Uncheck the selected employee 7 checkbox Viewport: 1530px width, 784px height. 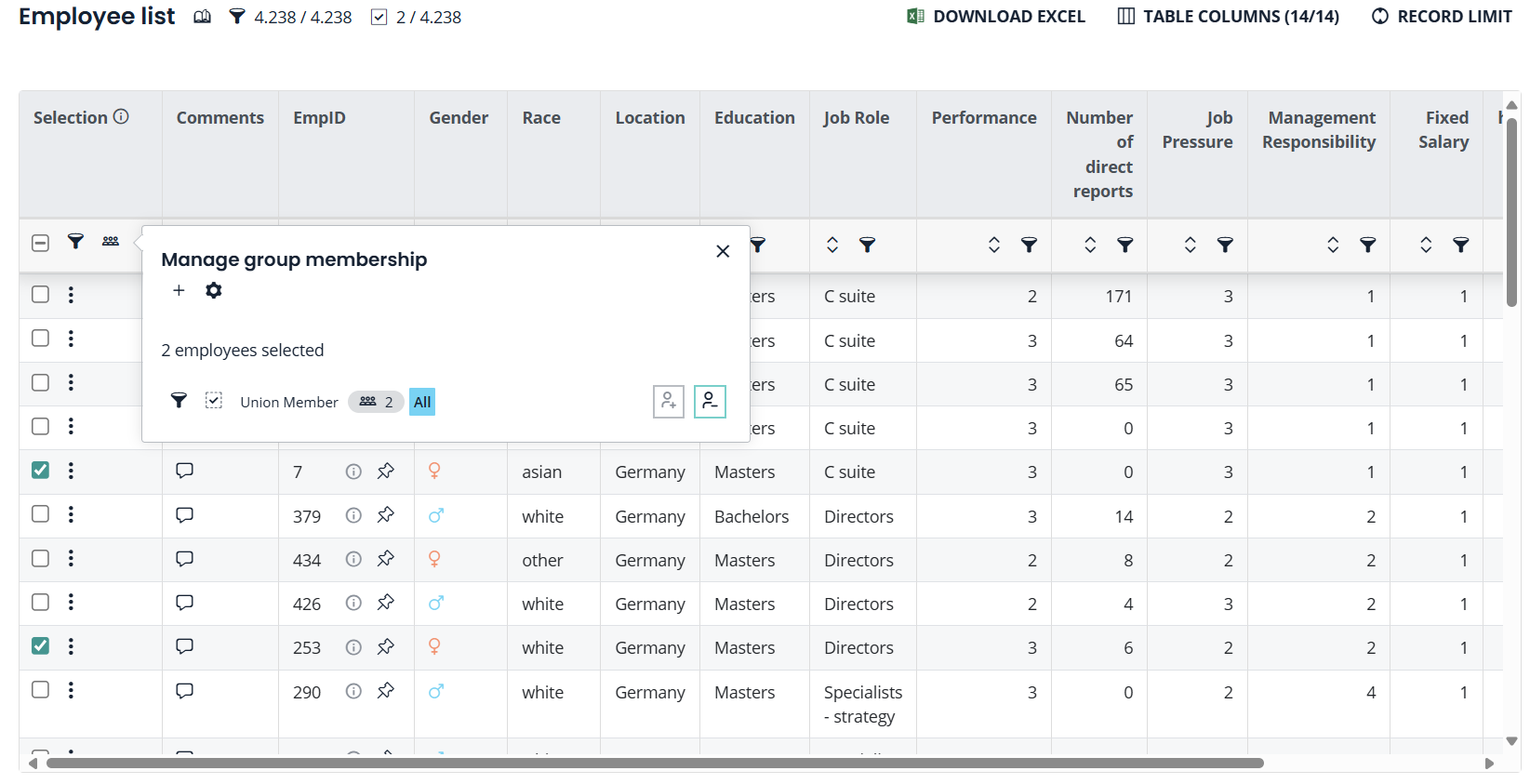40,471
